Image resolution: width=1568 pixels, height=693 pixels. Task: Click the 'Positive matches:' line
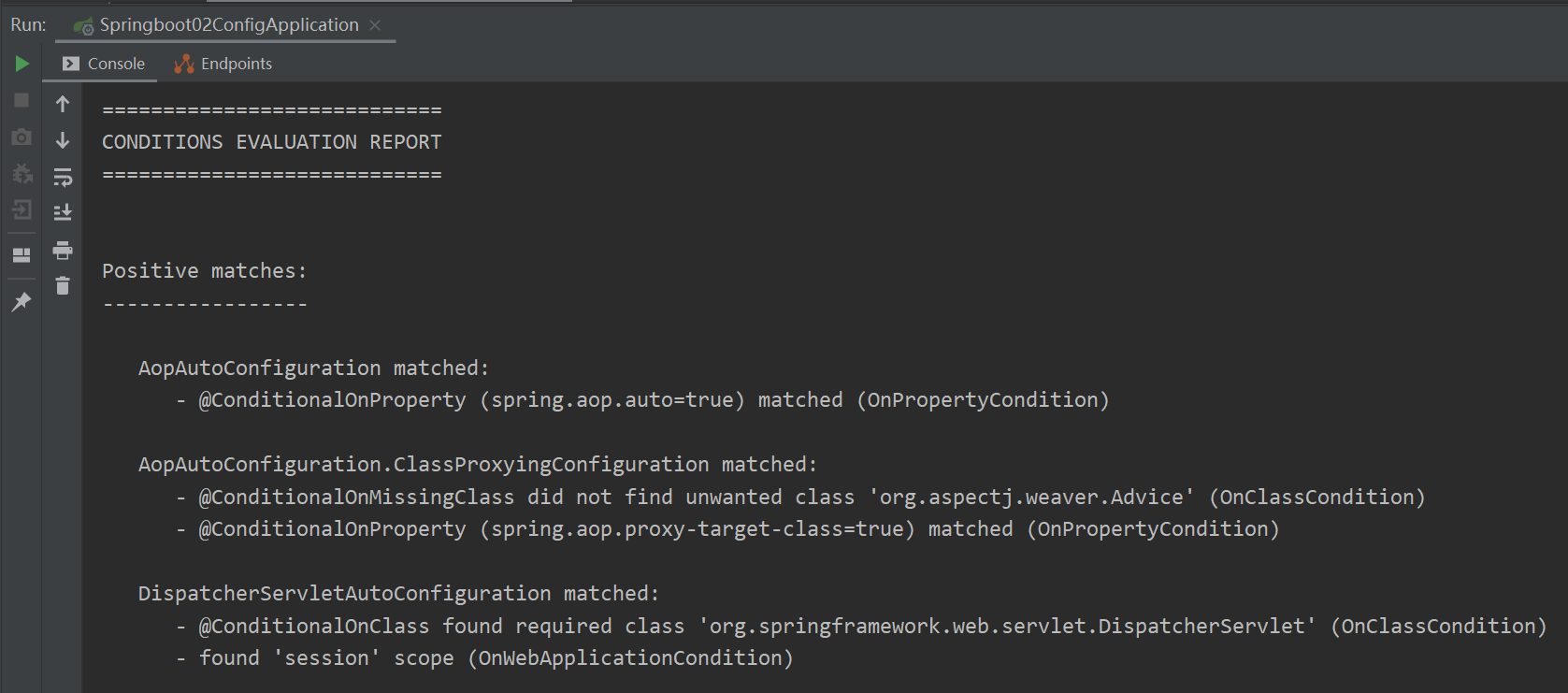click(204, 271)
